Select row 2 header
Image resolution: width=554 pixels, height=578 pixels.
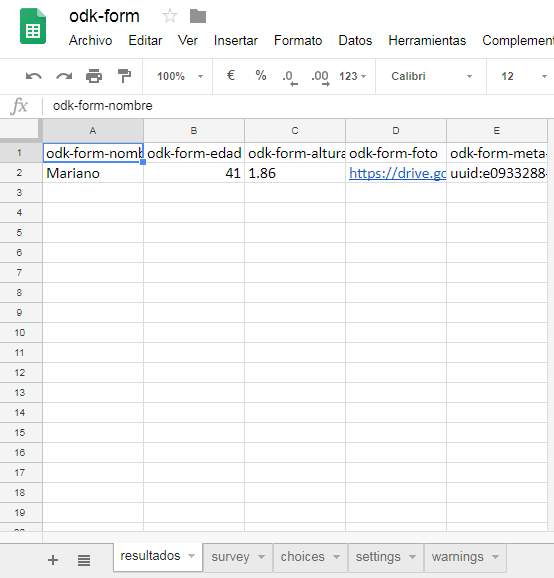point(20,173)
